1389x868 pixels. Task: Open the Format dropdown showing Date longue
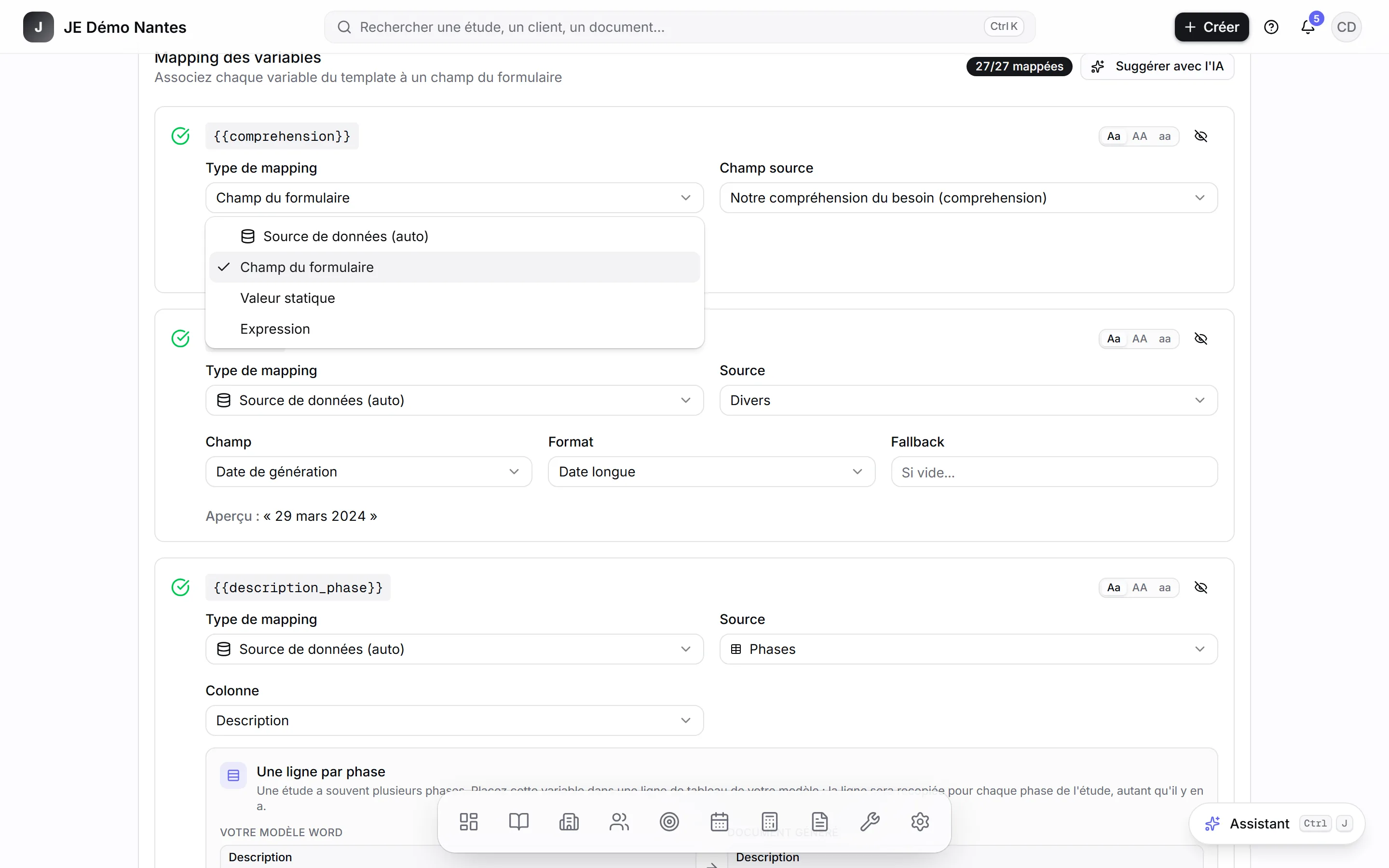pyautogui.click(x=712, y=472)
